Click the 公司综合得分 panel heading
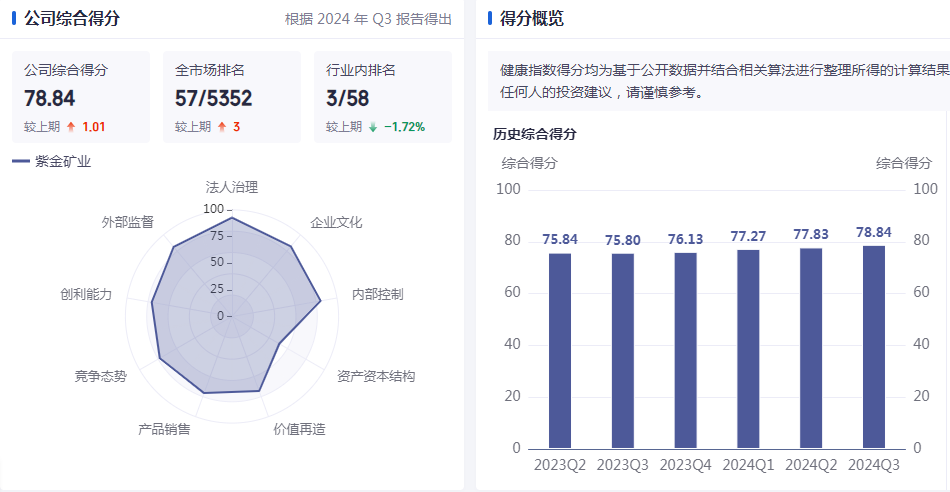This screenshot has width=950, height=492. (x=71, y=18)
